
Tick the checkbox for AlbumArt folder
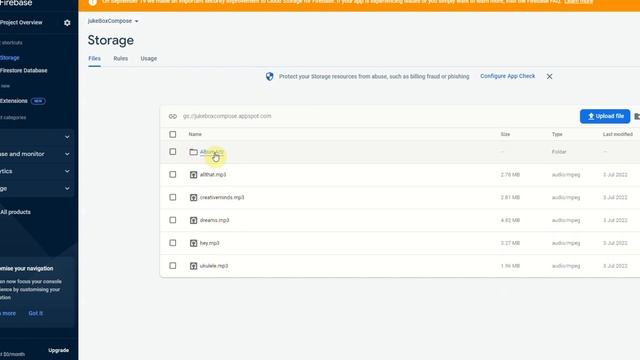(173, 151)
